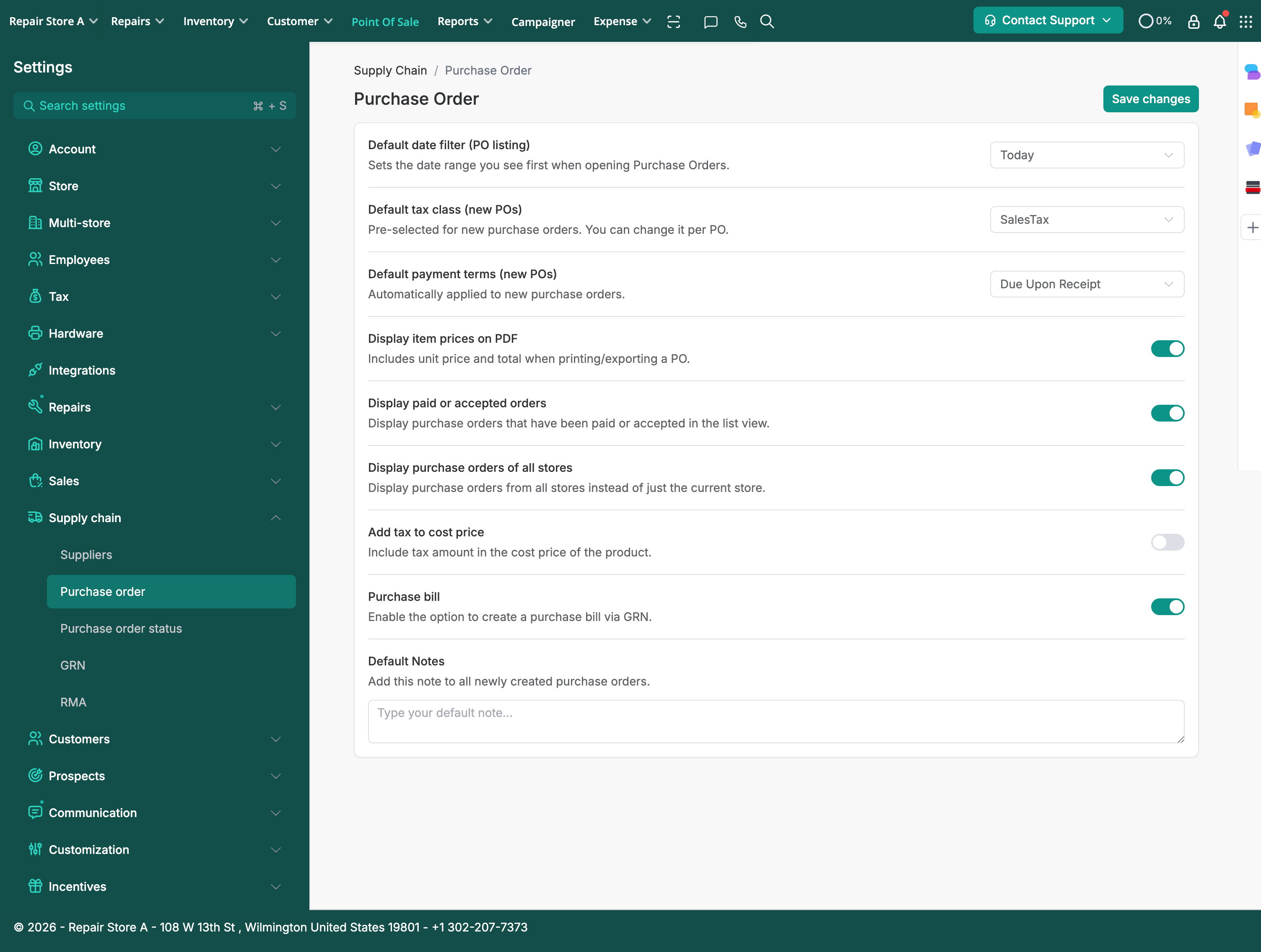
Task: Disable Display item prices on PDF toggle
Action: [x=1167, y=349]
